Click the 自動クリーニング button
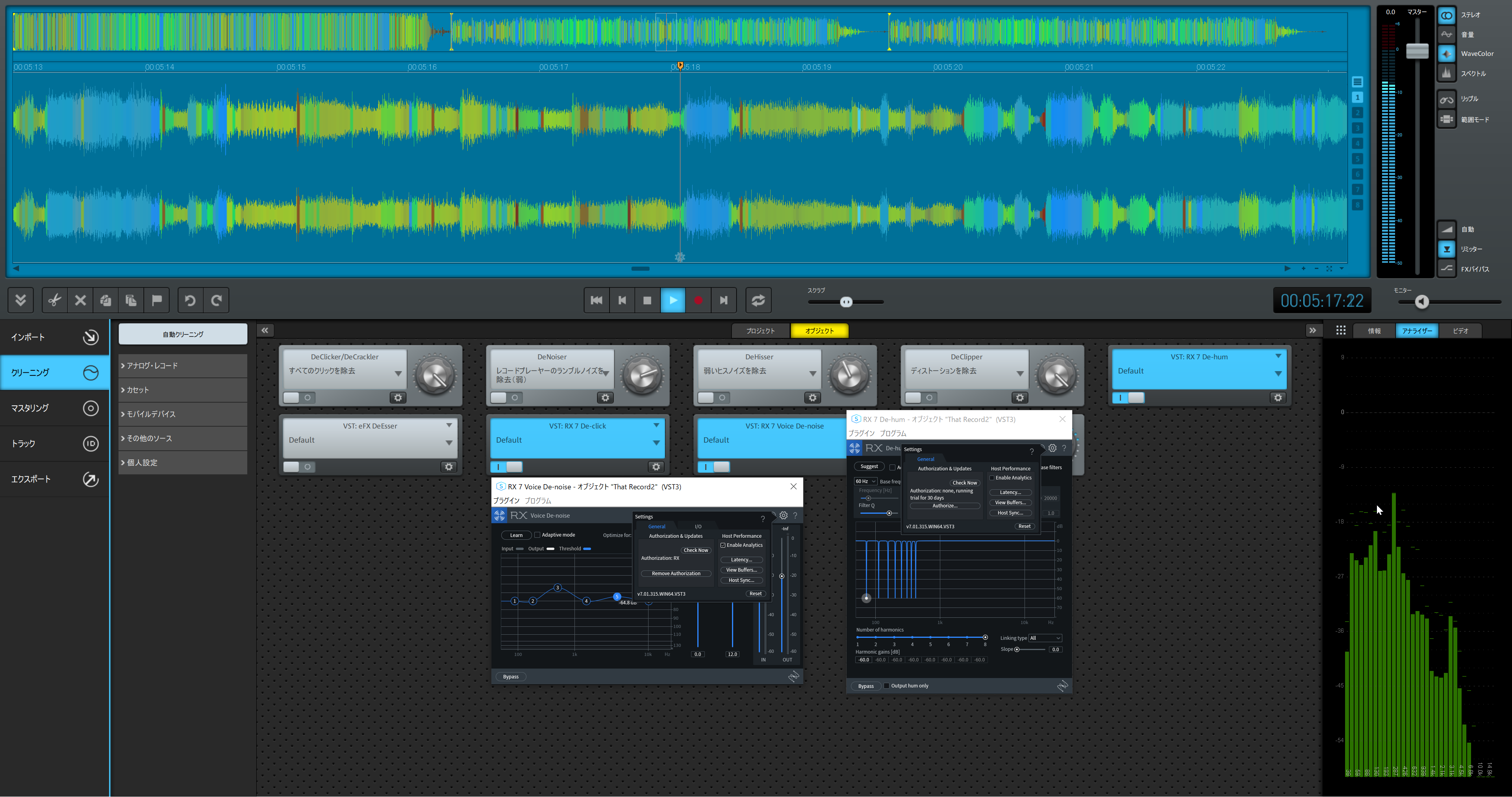 pos(183,334)
